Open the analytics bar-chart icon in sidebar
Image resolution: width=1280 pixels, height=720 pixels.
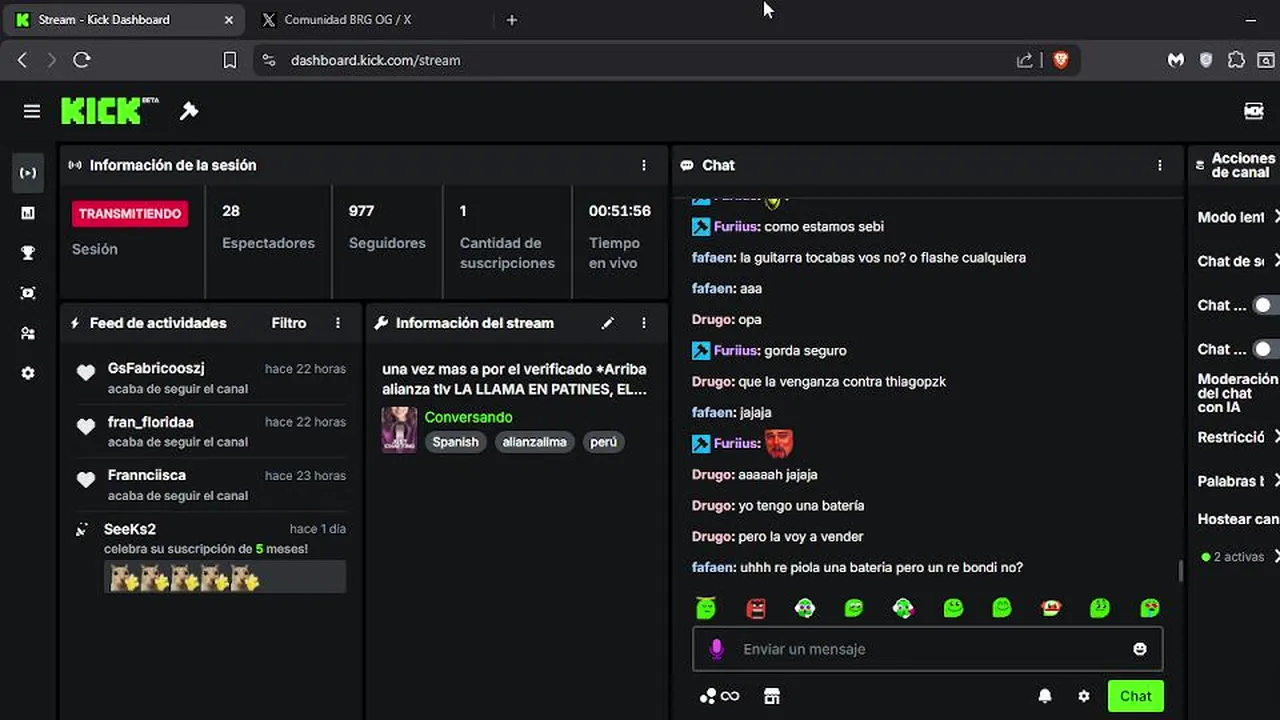click(x=28, y=213)
